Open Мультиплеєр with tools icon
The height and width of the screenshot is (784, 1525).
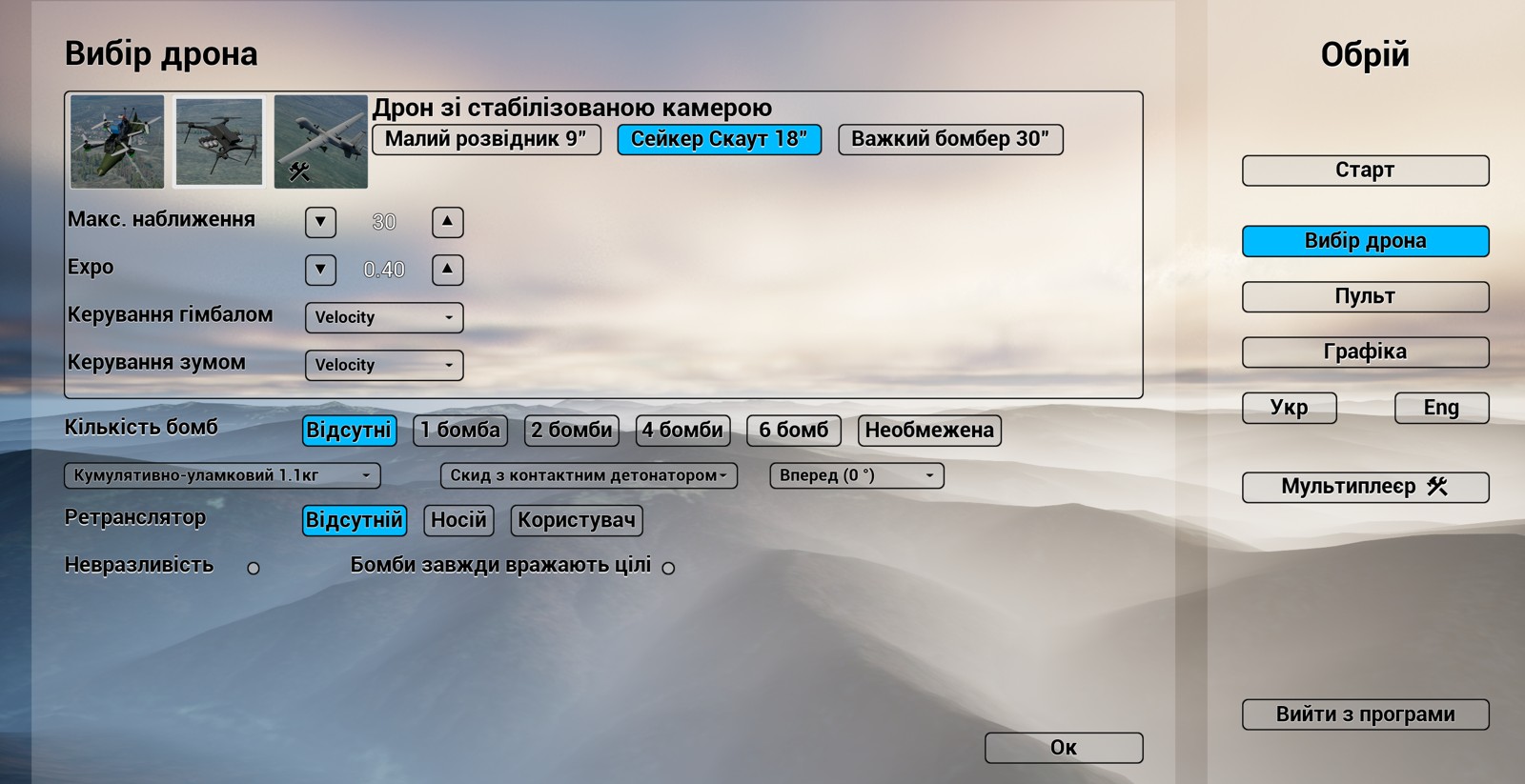[1365, 487]
